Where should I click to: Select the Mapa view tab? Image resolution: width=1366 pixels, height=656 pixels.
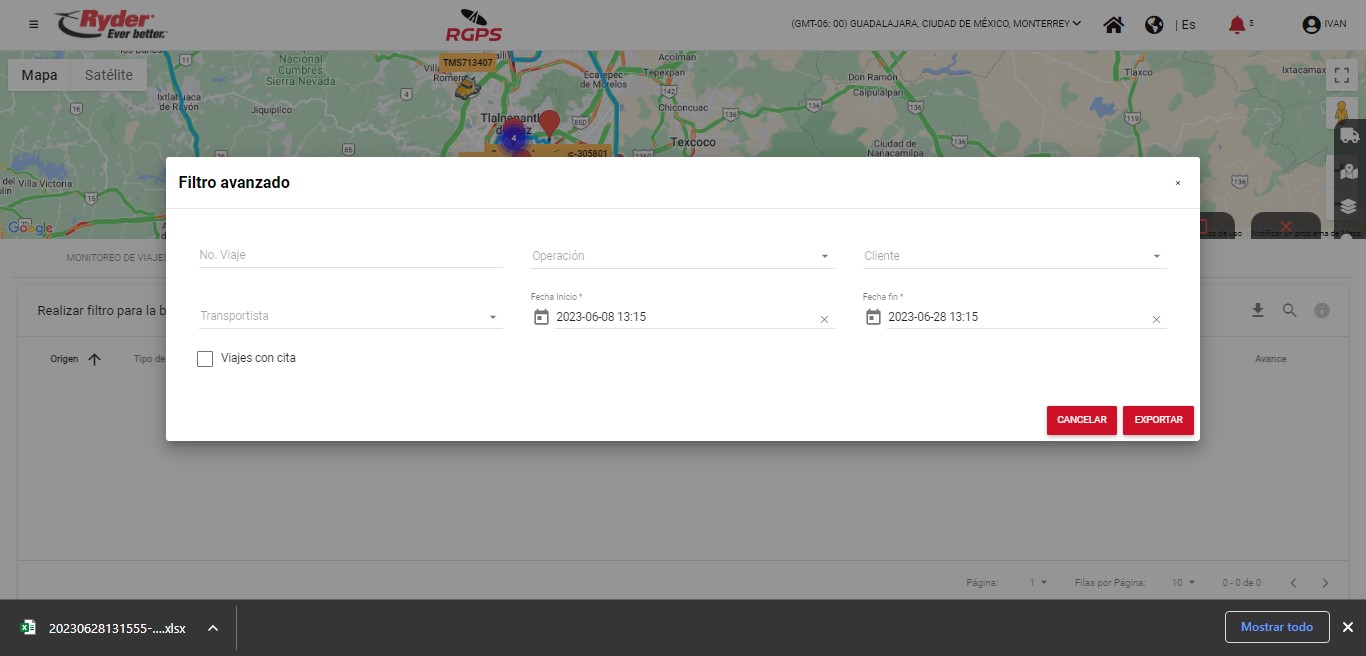(x=40, y=75)
